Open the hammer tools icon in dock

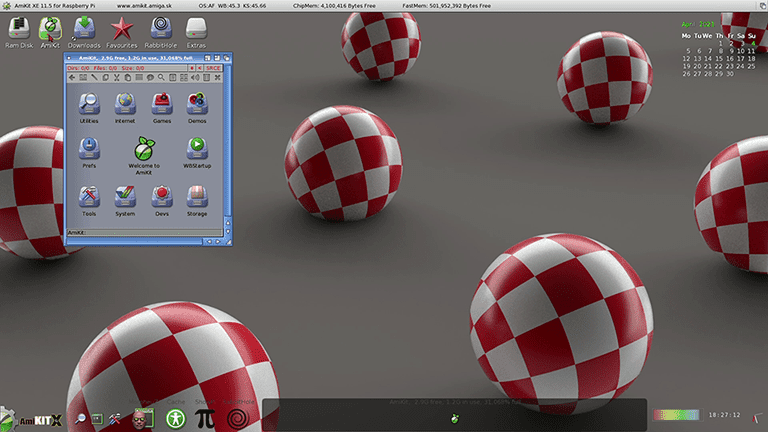click(115, 419)
